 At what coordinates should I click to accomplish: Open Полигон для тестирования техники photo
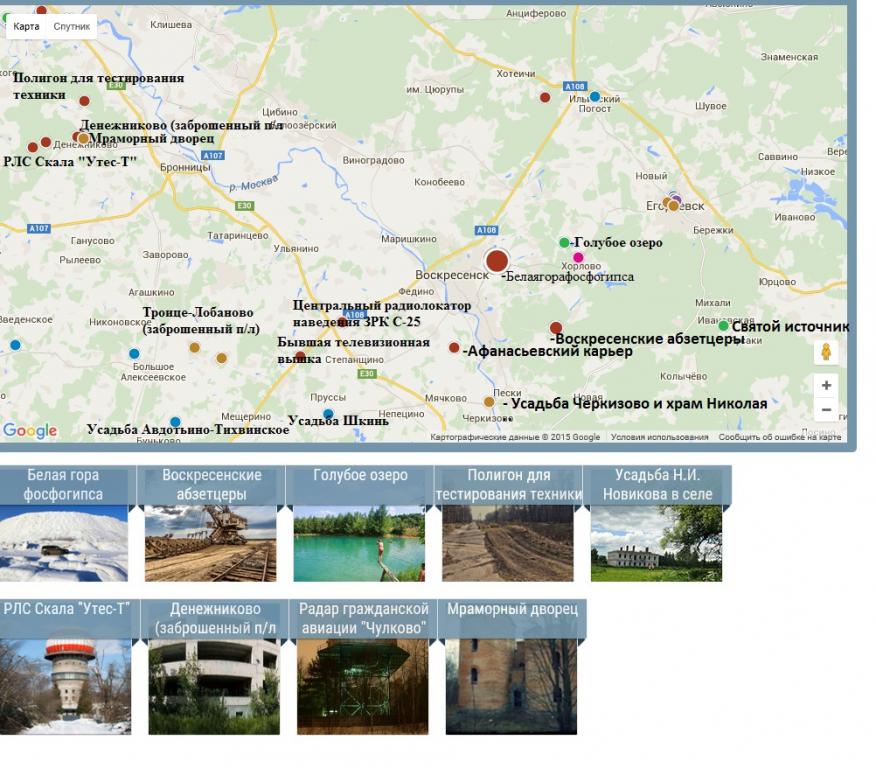coord(508,543)
